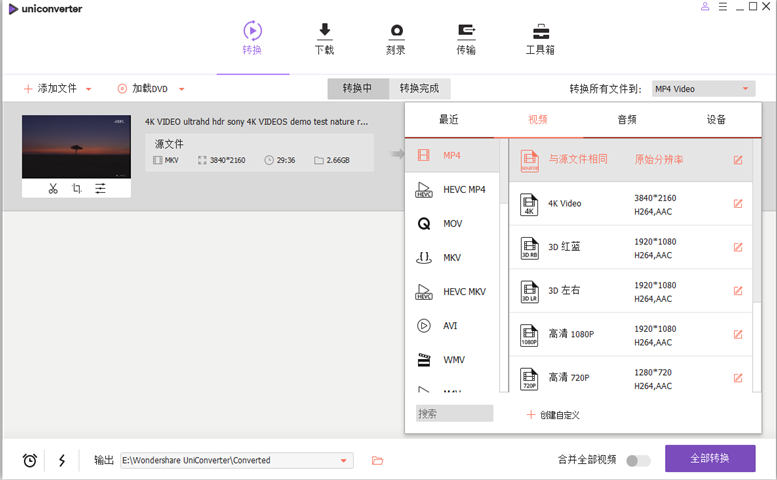Click the lightning bolt acceleration icon
Image resolution: width=777 pixels, height=480 pixels.
pyautogui.click(x=62, y=460)
